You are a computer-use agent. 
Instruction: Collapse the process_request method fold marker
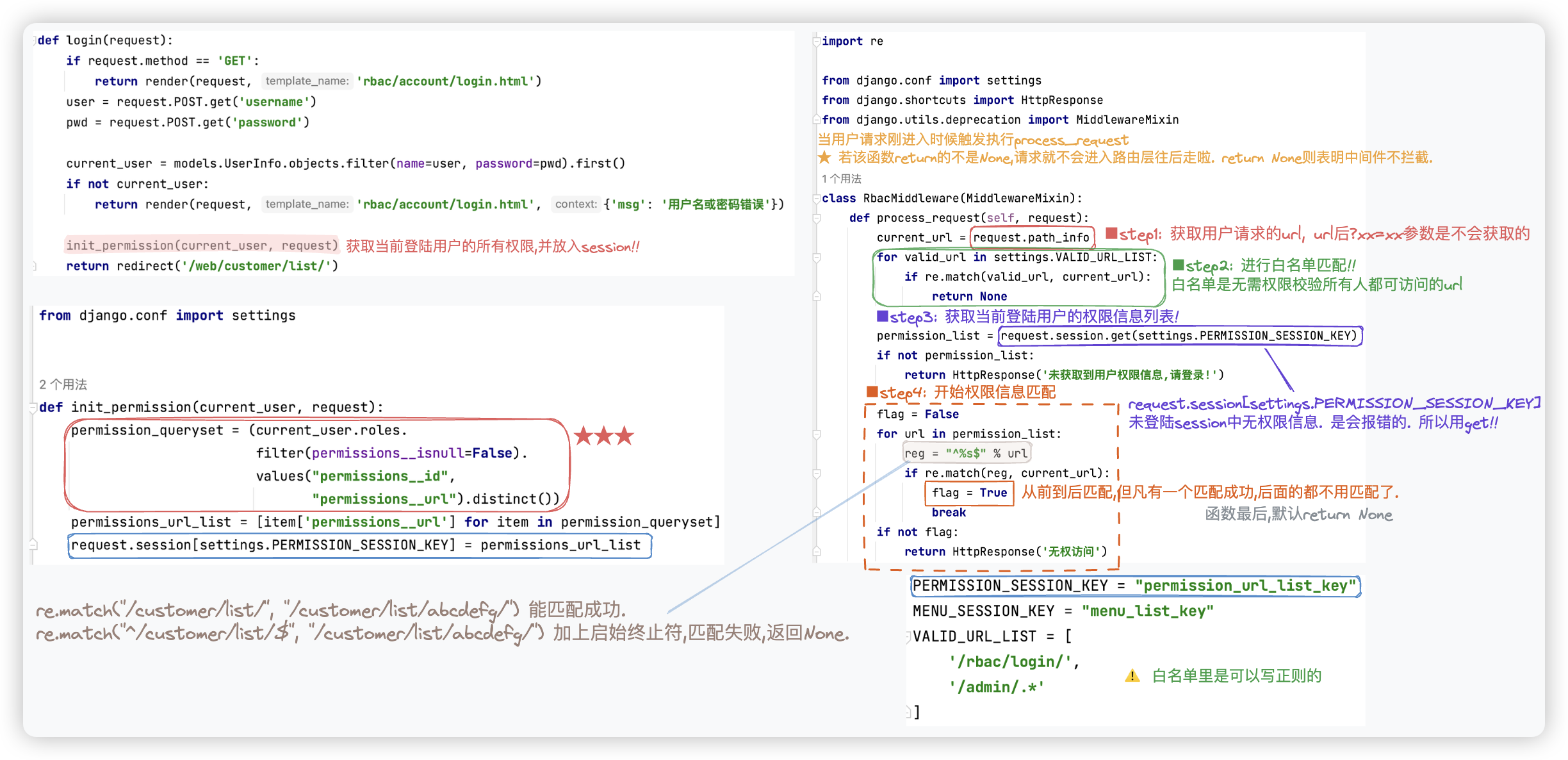(817, 219)
